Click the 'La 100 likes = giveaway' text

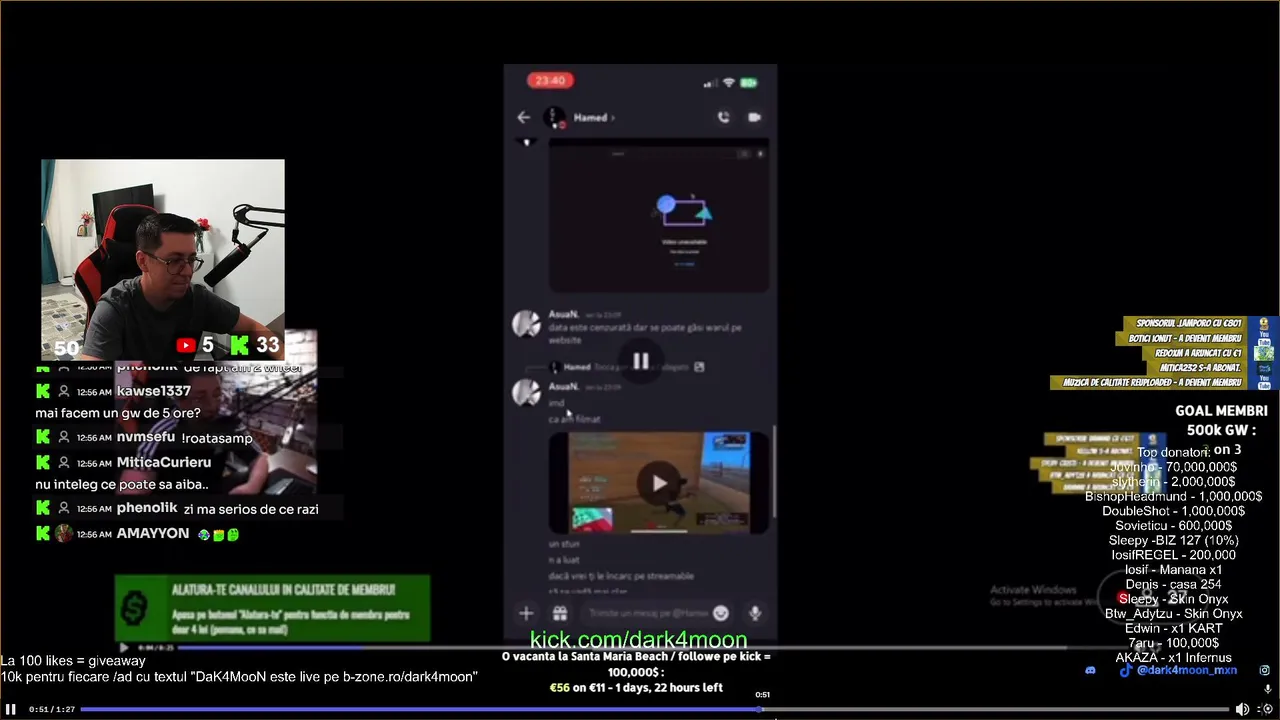[x=73, y=661]
